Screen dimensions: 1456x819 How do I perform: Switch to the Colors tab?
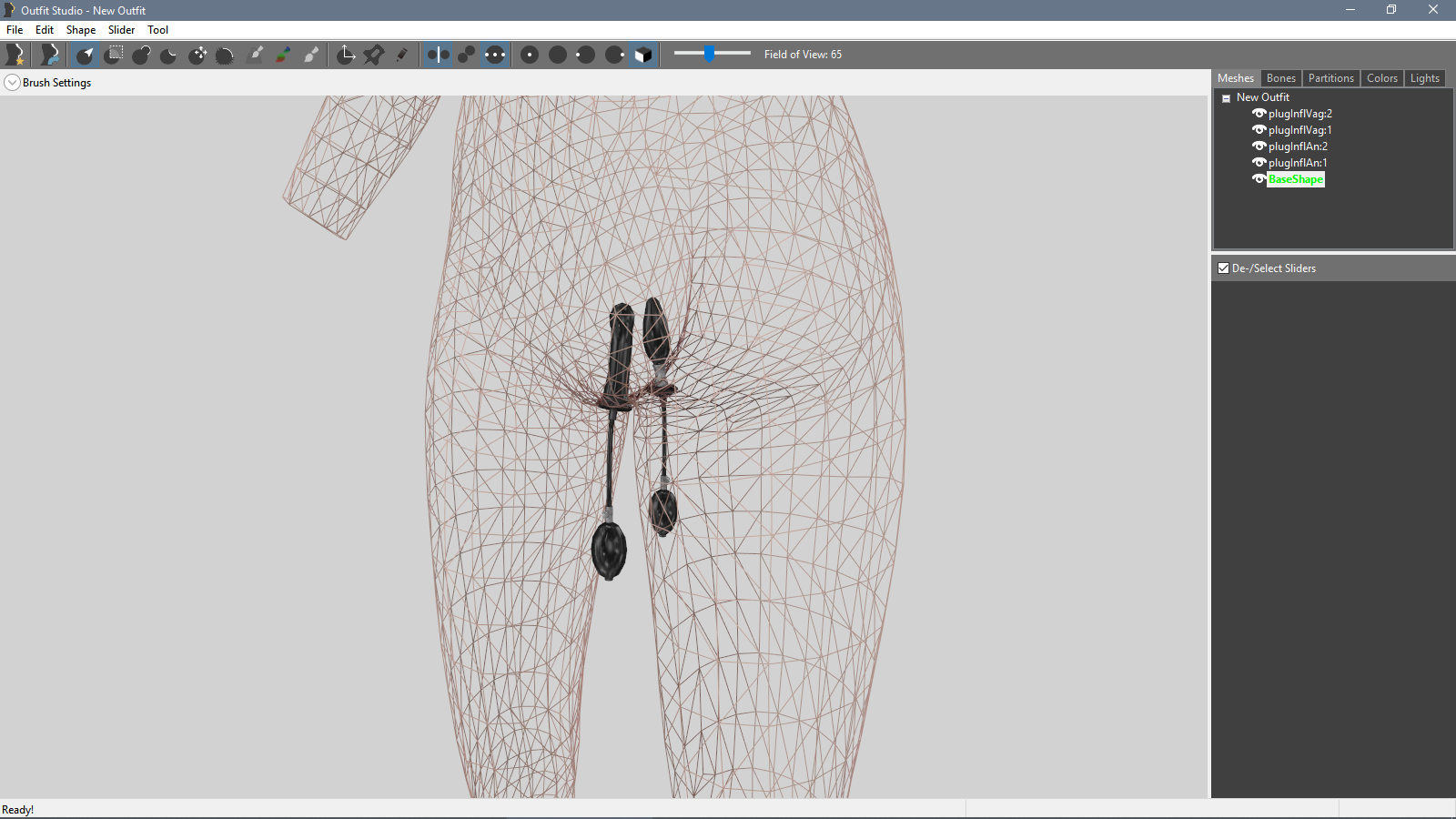tap(1381, 78)
